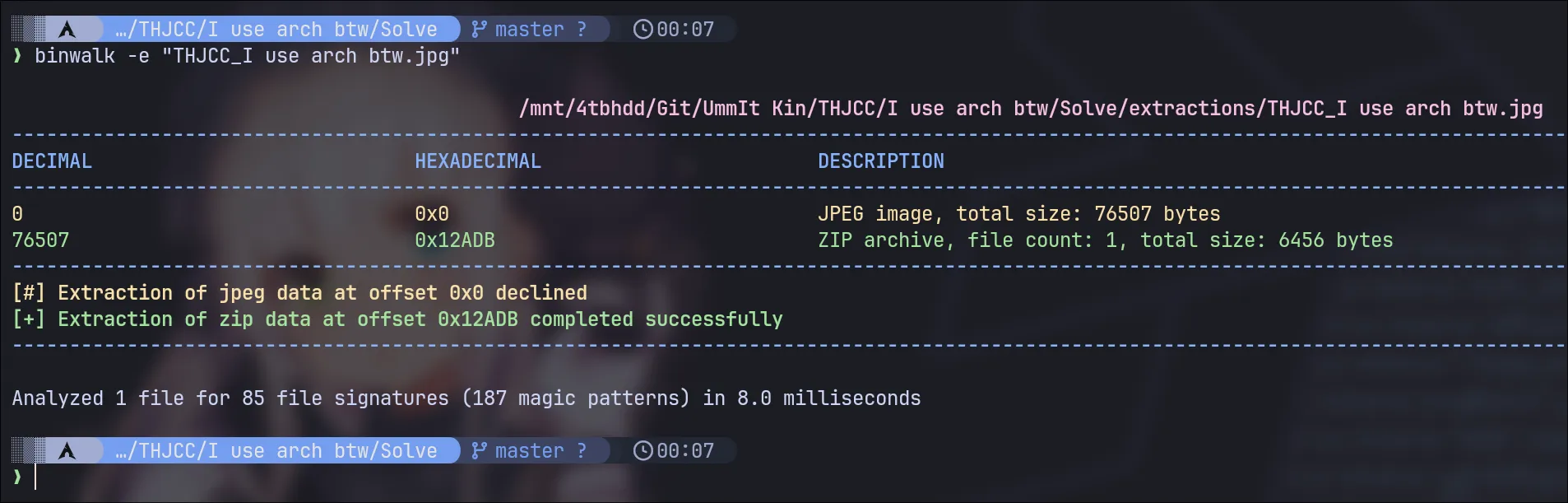The image size is (1568, 503).
Task: Click the binwalk -e command text
Action: pyautogui.click(x=247, y=56)
